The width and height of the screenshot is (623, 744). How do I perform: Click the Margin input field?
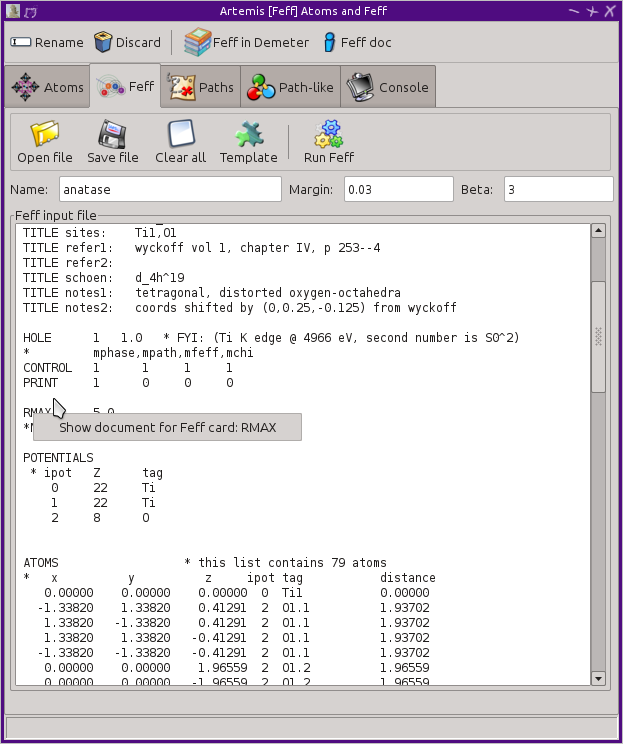pyautogui.click(x=399, y=189)
